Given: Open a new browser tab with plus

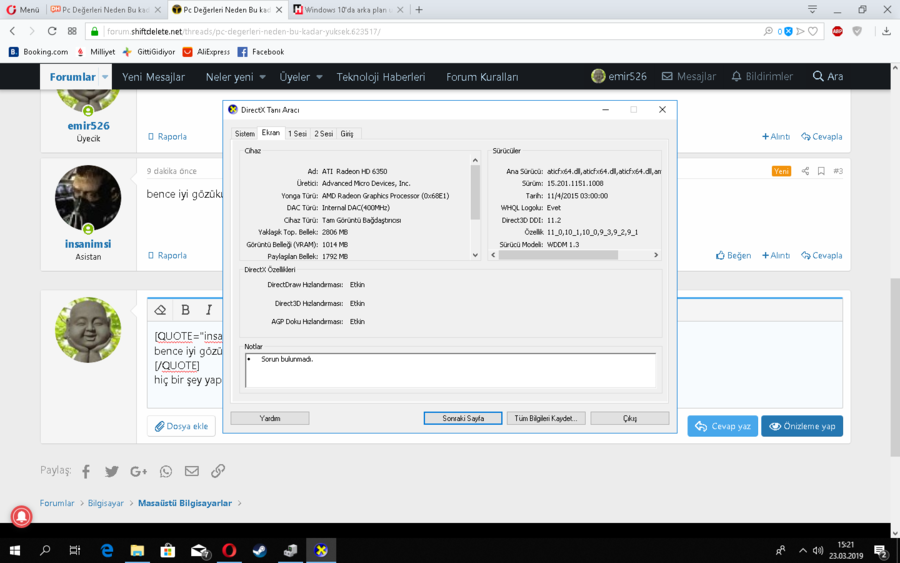Looking at the screenshot, I should [x=419, y=10].
